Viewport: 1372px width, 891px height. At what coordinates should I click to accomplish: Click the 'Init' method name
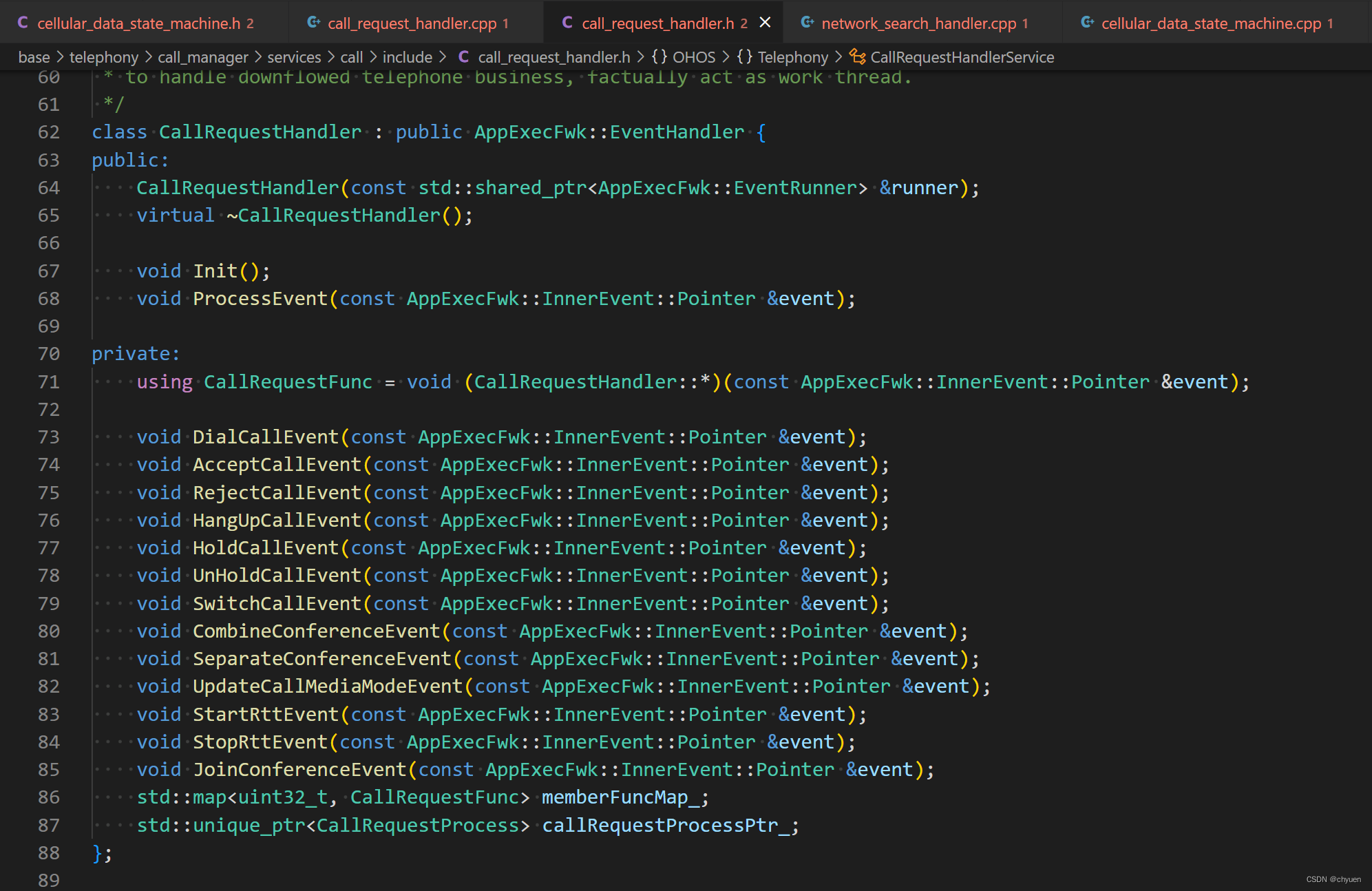pos(215,271)
